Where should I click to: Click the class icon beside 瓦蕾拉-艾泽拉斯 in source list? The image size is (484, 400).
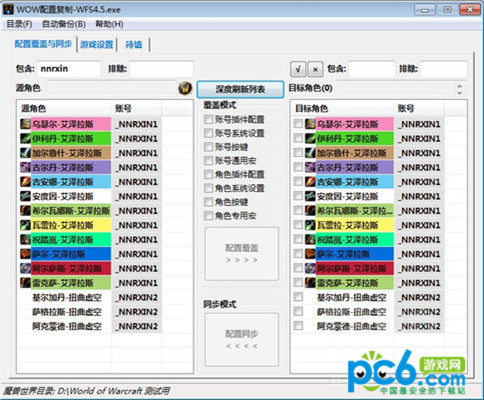click(x=25, y=225)
